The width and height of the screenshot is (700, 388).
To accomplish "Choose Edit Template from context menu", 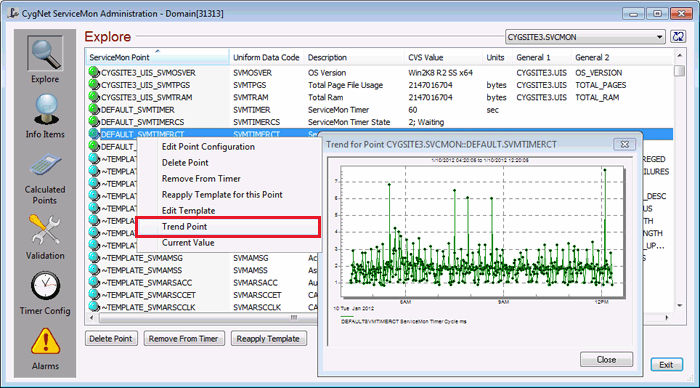I will 188,211.
